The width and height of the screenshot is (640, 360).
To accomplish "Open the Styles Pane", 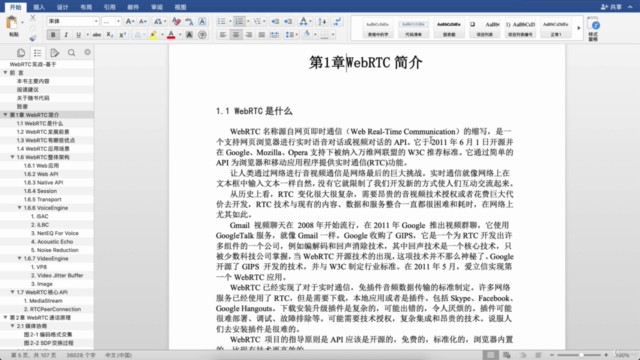I will click(x=593, y=29).
